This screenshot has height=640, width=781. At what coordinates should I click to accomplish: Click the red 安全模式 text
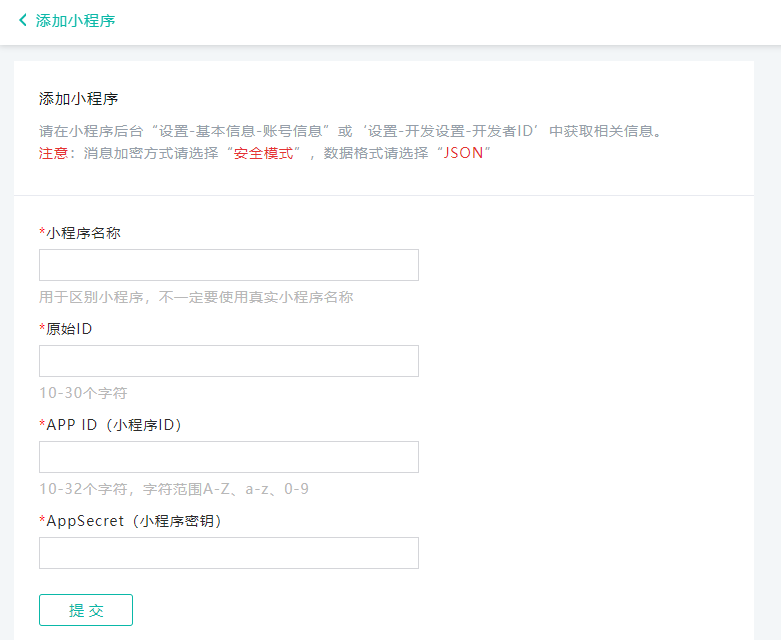267,153
